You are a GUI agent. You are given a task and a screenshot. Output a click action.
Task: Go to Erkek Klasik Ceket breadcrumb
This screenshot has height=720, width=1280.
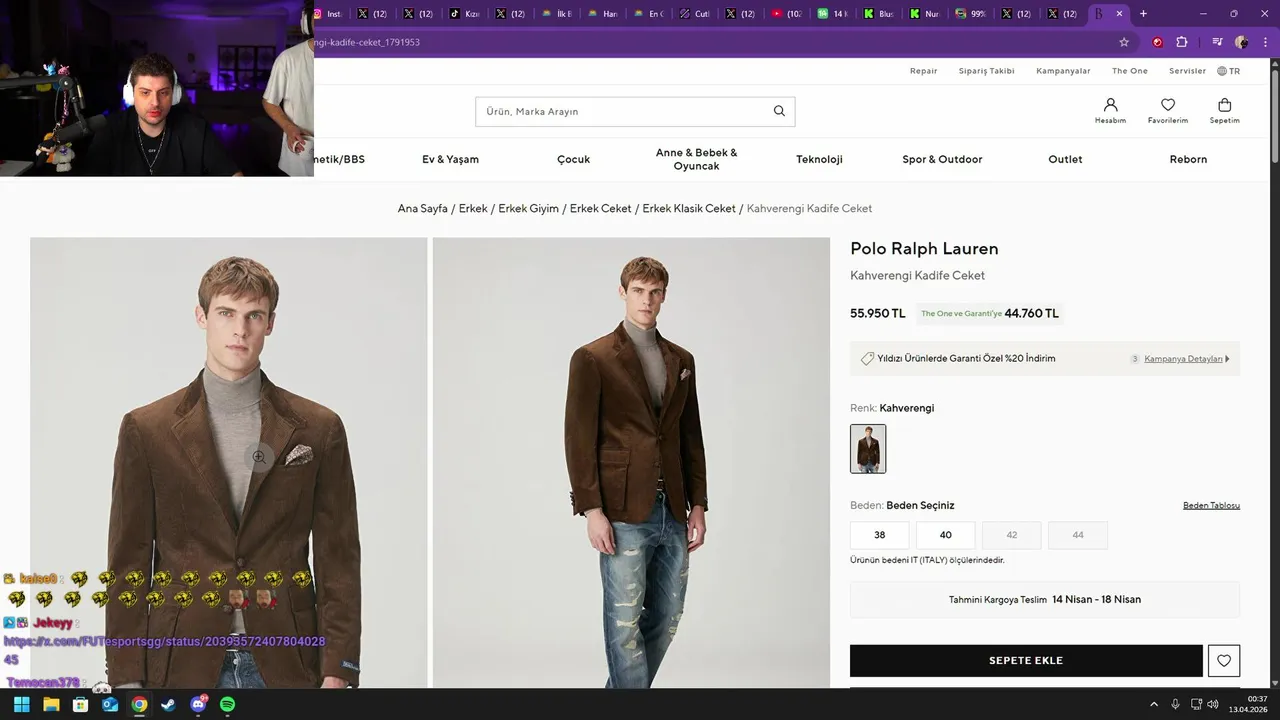click(x=689, y=209)
